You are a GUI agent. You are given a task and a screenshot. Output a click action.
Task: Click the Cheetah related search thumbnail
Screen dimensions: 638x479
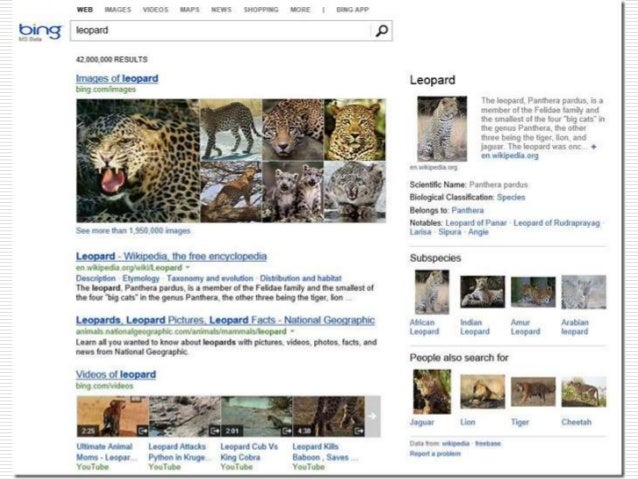click(584, 392)
